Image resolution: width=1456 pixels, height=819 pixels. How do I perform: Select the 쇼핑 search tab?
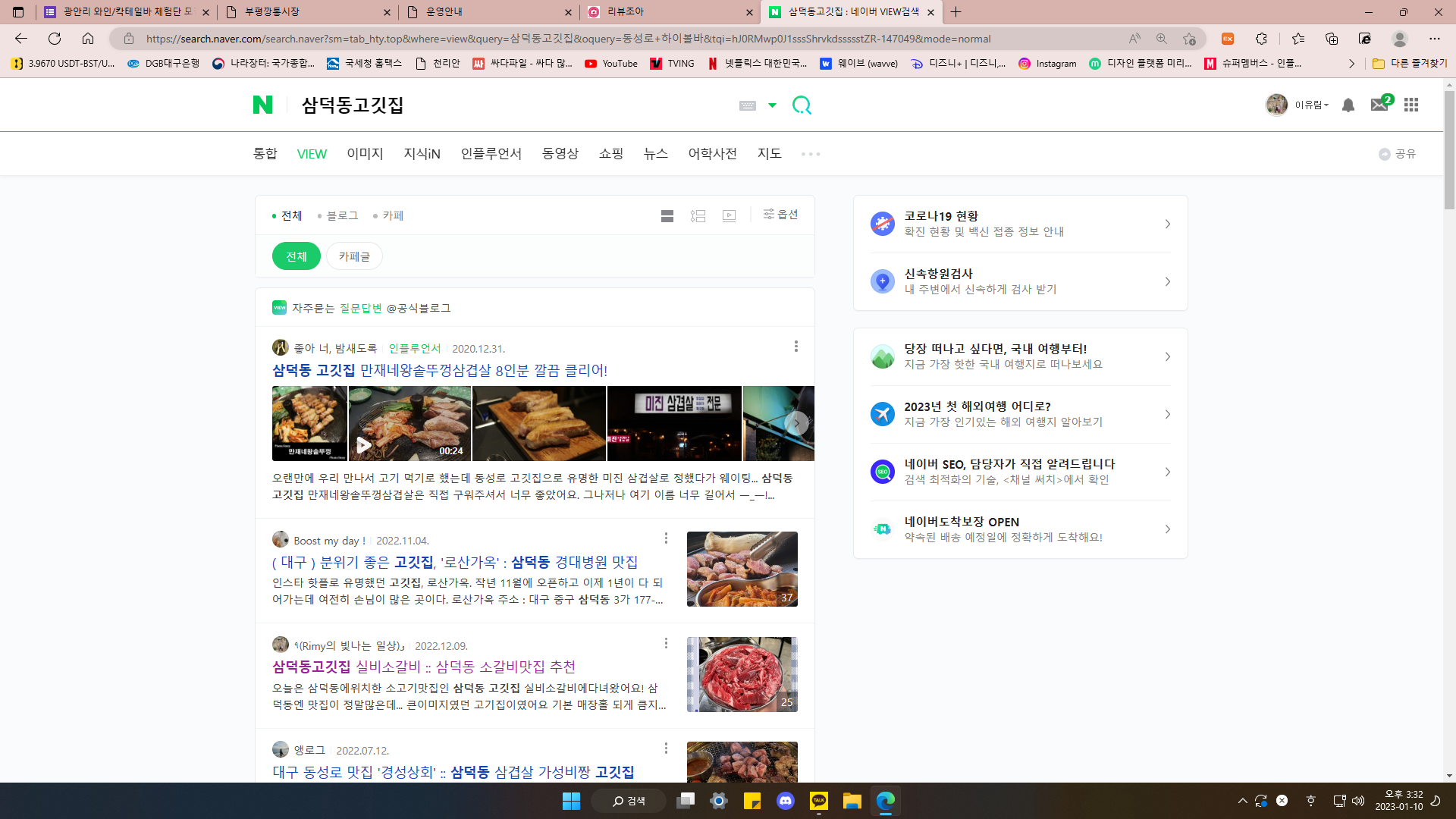[610, 153]
